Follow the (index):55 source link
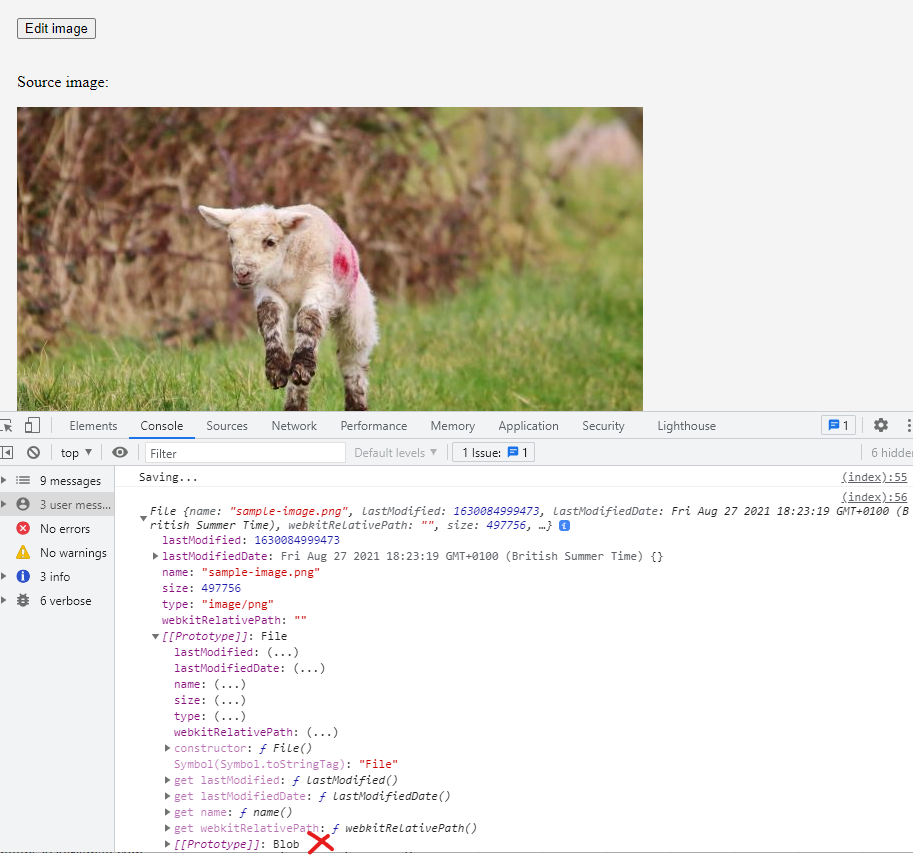The width and height of the screenshot is (913, 855). (872, 476)
